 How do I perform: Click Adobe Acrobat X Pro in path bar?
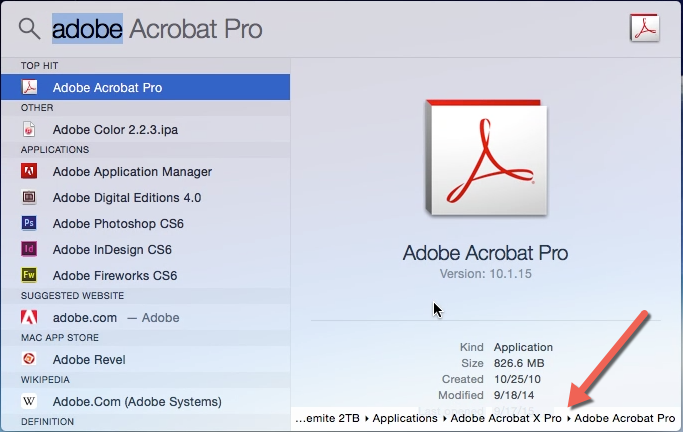click(x=506, y=418)
